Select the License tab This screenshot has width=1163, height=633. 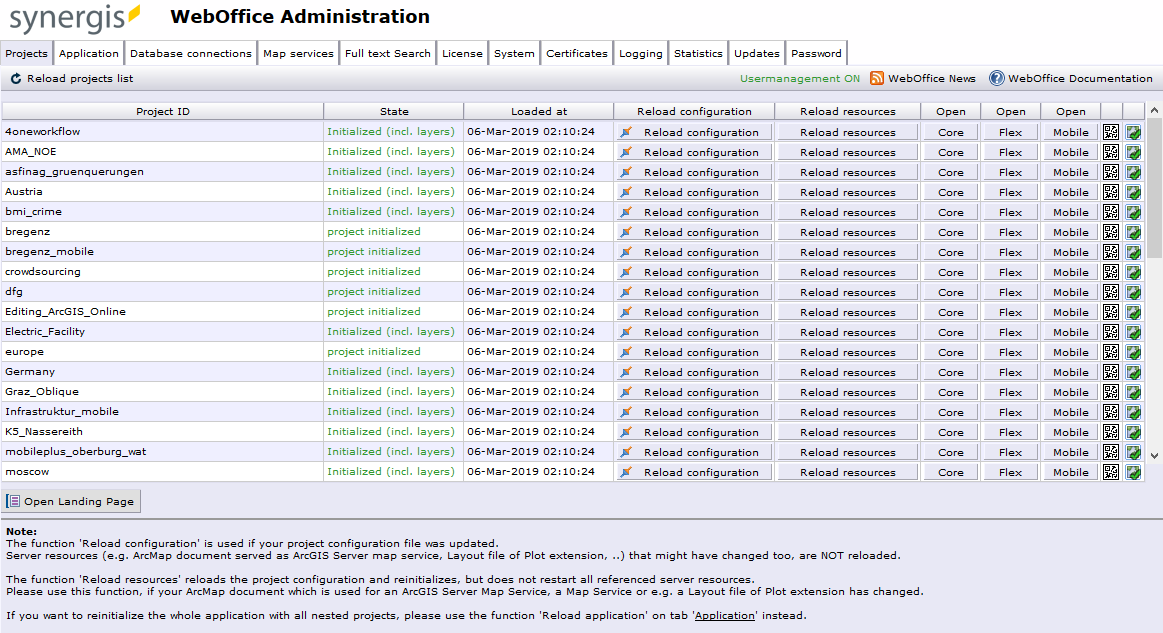click(x=462, y=52)
